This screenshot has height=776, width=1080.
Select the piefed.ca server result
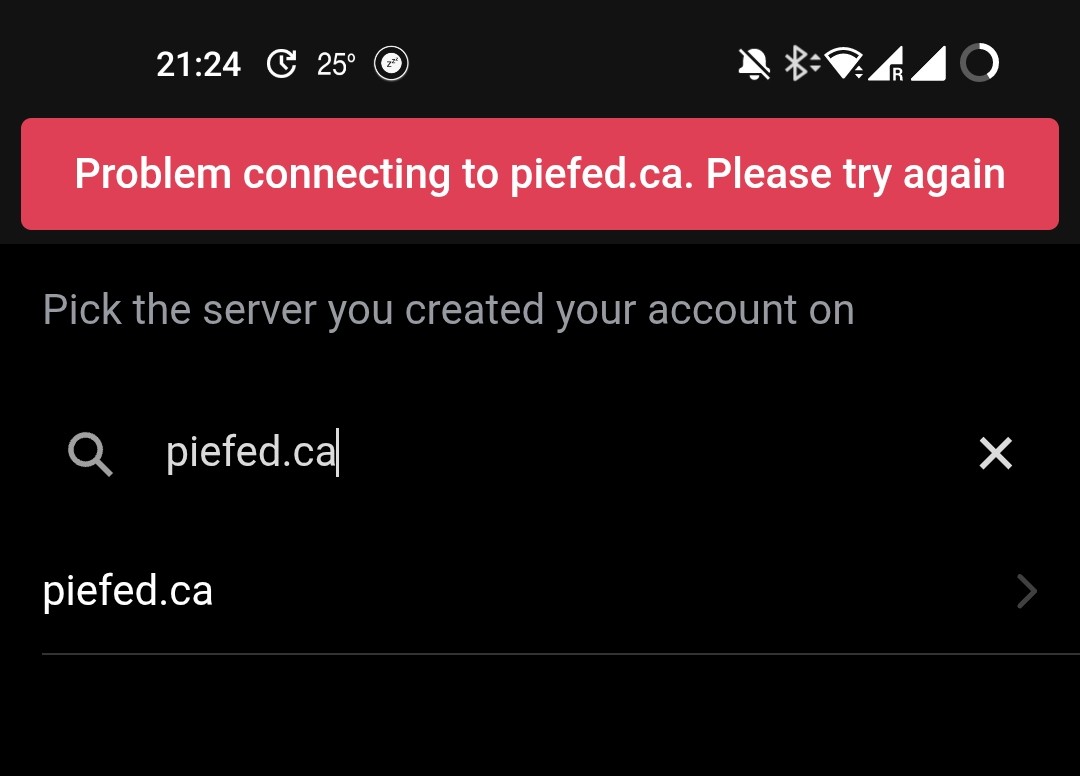point(540,591)
